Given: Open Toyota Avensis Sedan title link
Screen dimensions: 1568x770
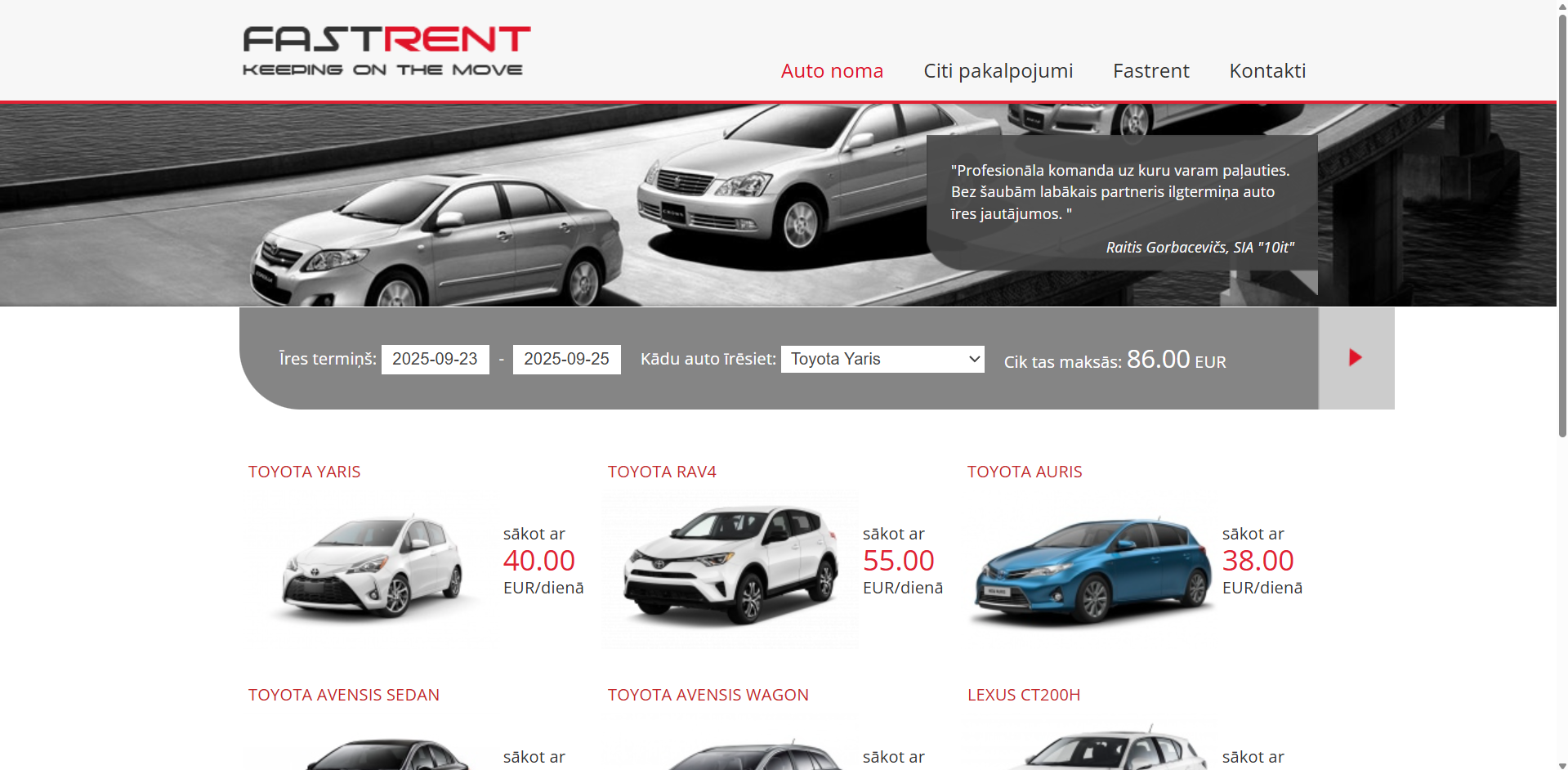Looking at the screenshot, I should coord(343,695).
